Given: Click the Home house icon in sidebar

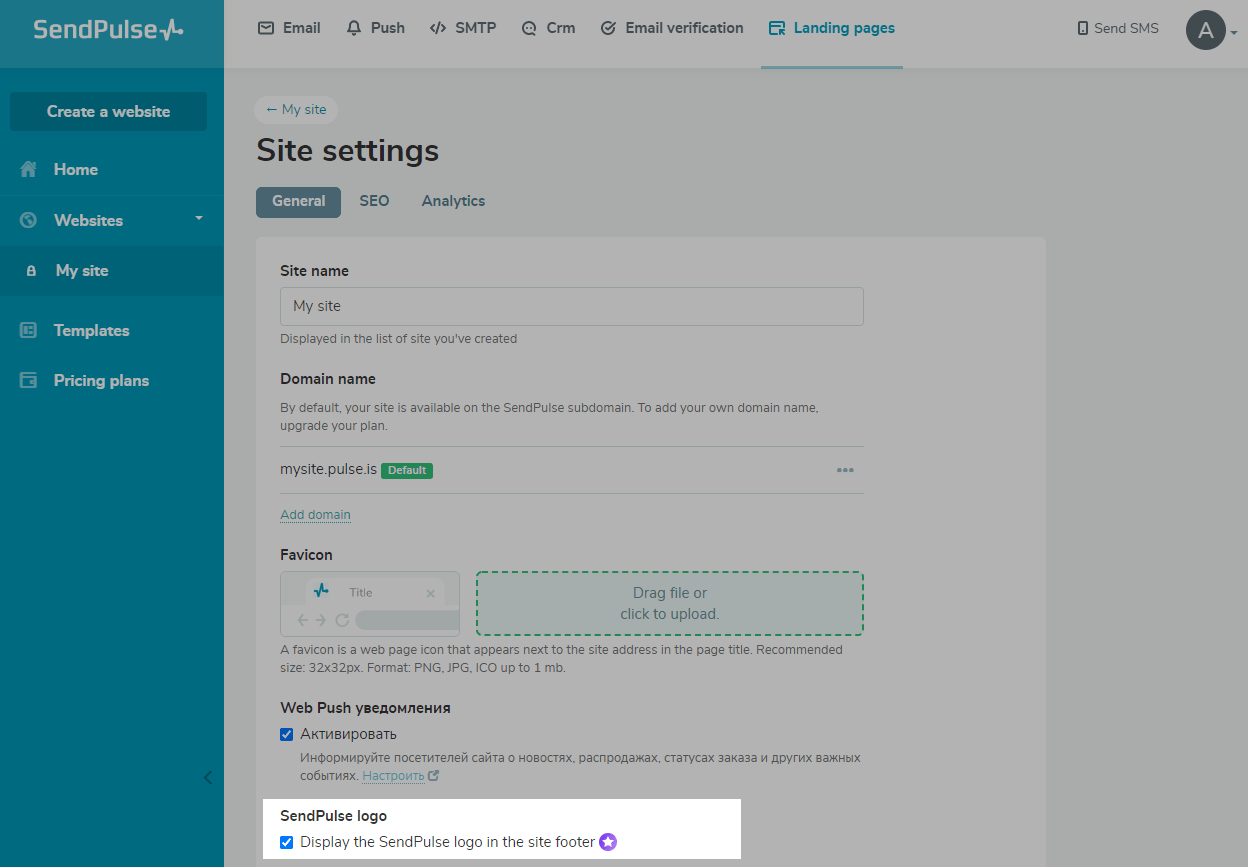Looking at the screenshot, I should pyautogui.click(x=29, y=170).
